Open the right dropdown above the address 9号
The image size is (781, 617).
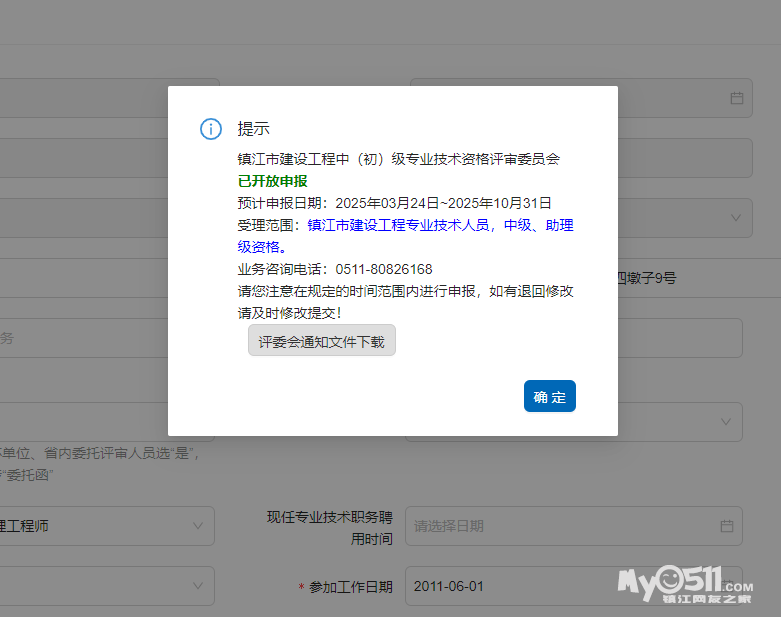(737, 216)
